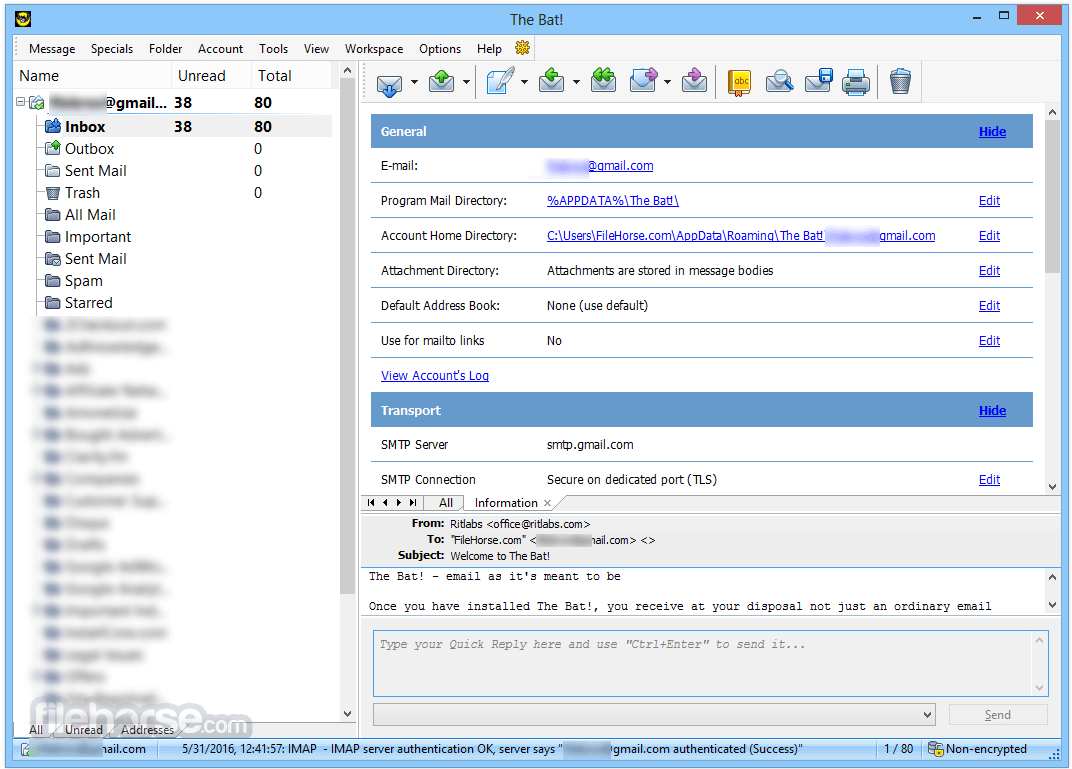Open the Options menu
Screen dimensions: 1072x769
(x=440, y=49)
